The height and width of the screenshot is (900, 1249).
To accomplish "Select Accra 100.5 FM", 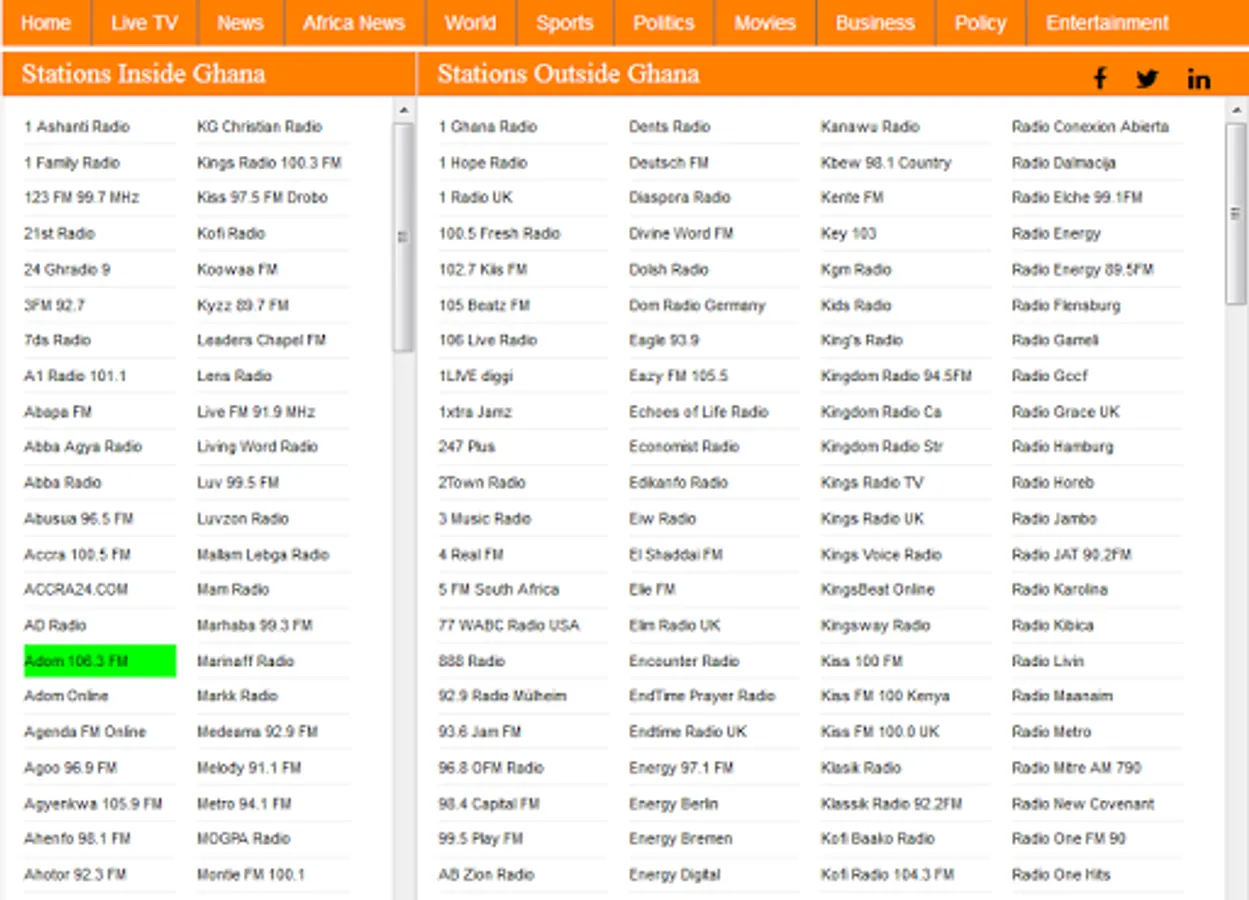I will tap(77, 554).
